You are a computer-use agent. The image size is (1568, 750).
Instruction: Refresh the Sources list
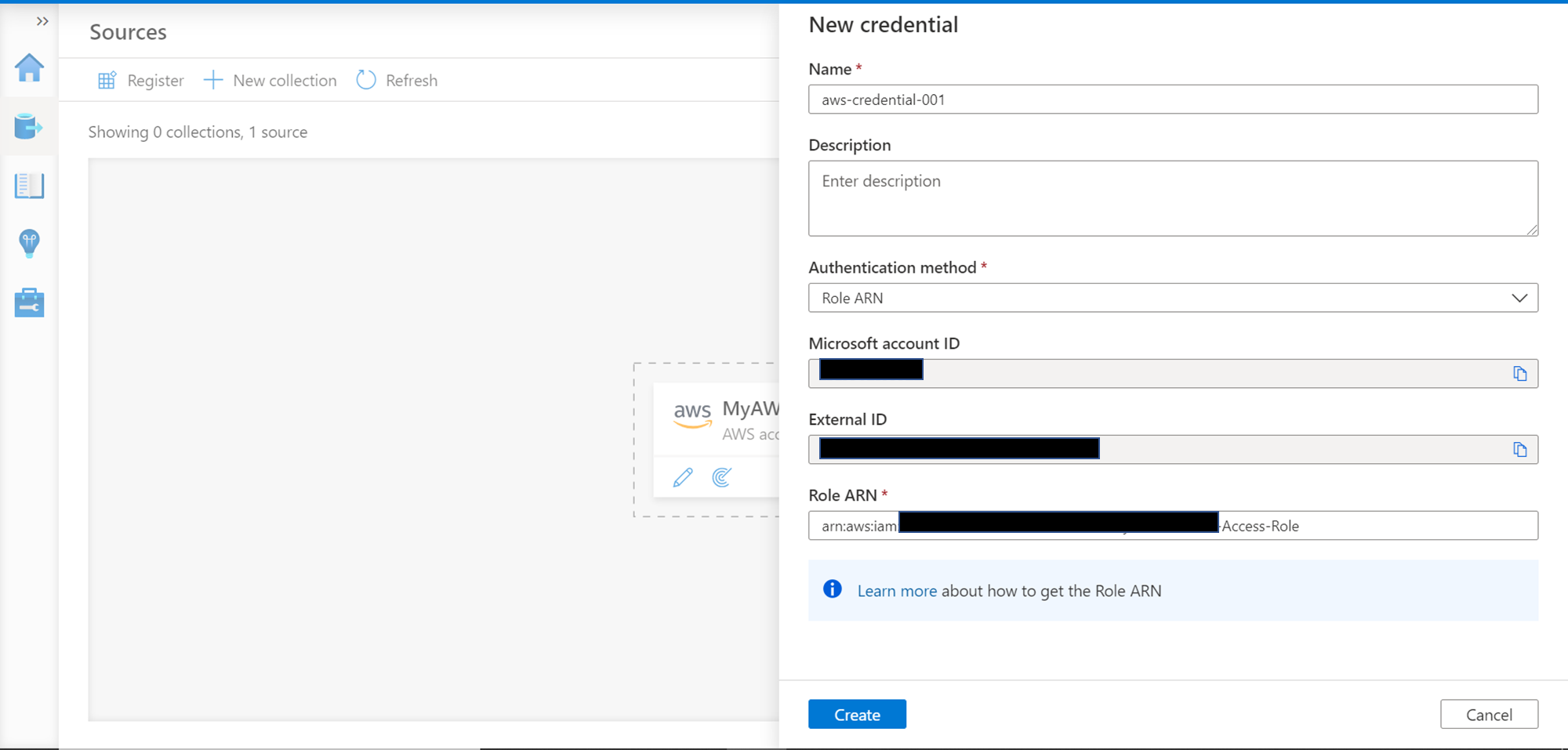click(x=397, y=81)
